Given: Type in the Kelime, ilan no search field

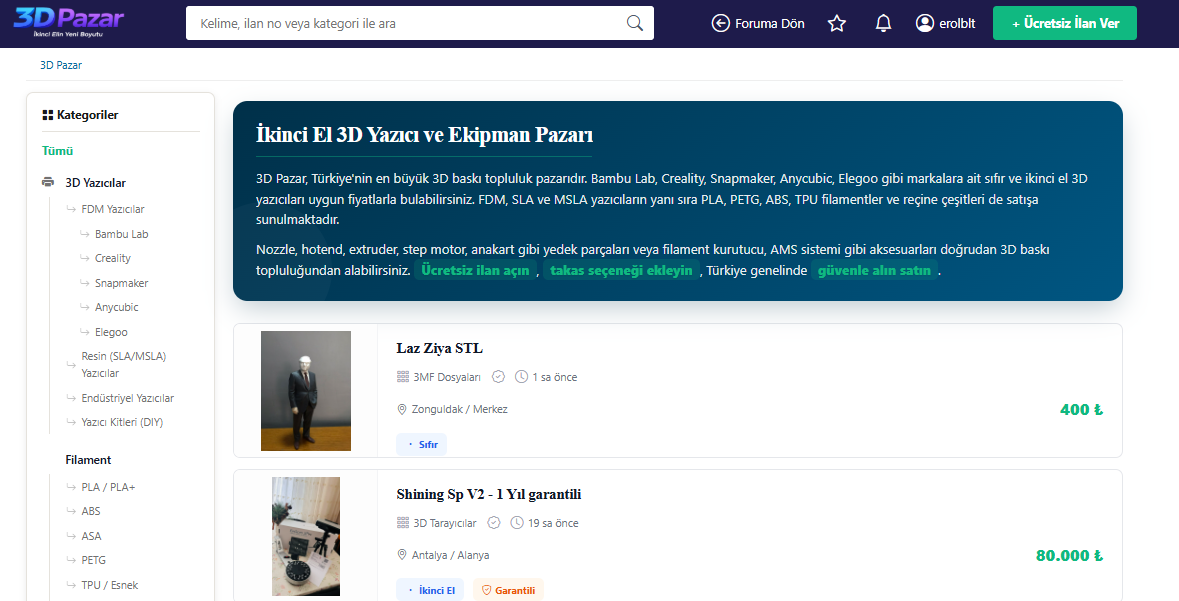Looking at the screenshot, I should [406, 23].
